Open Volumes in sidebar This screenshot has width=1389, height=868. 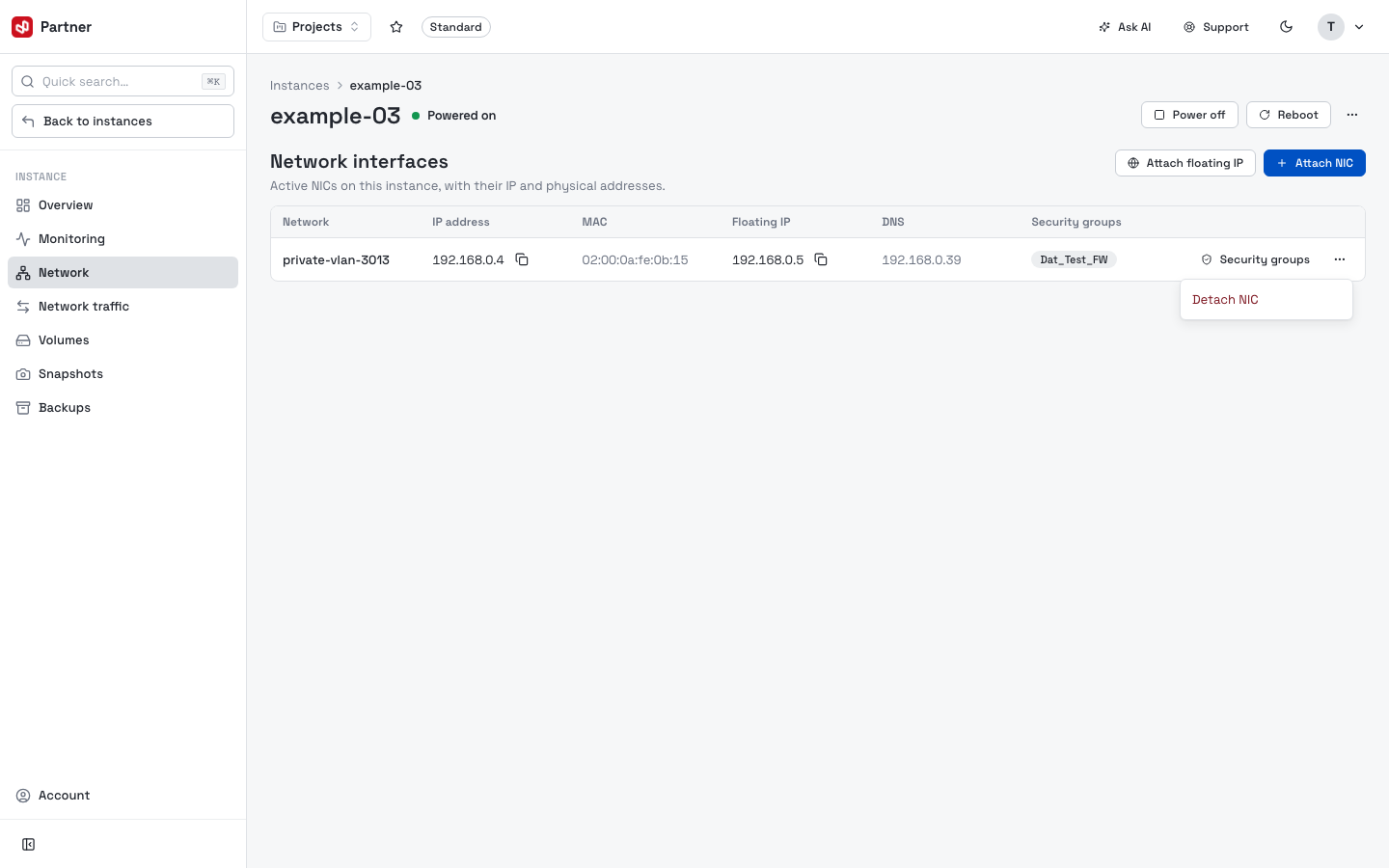coord(123,340)
